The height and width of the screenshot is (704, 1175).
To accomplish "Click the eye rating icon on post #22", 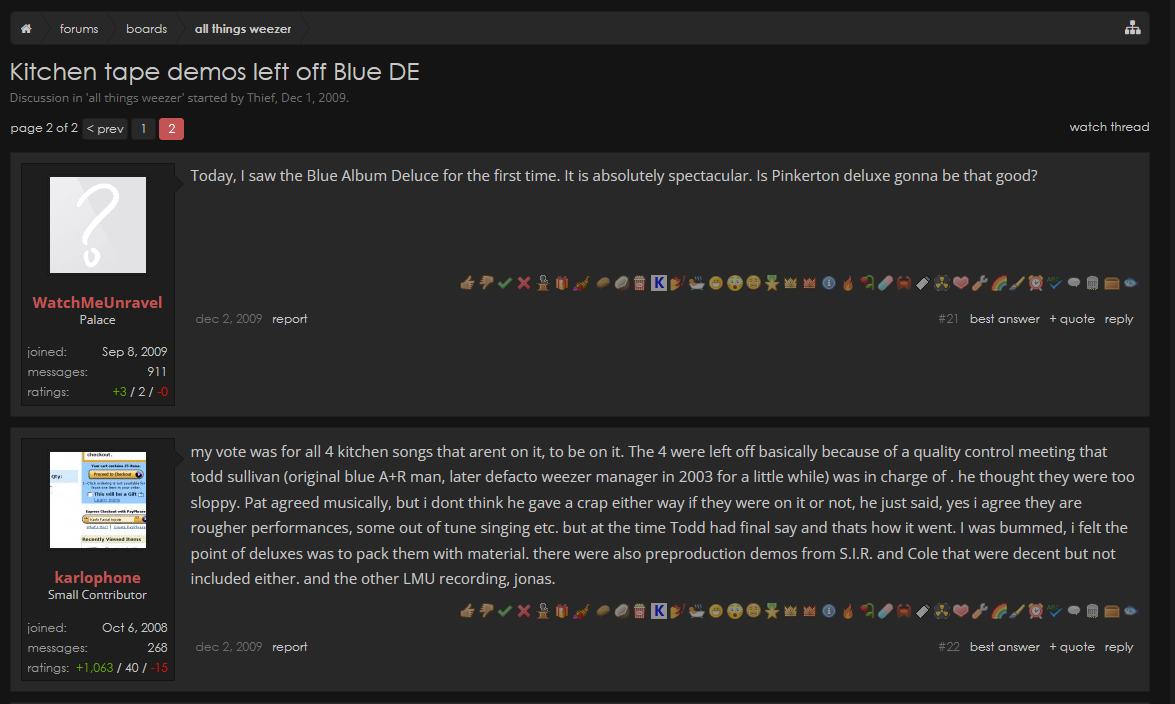I will (x=1131, y=610).
